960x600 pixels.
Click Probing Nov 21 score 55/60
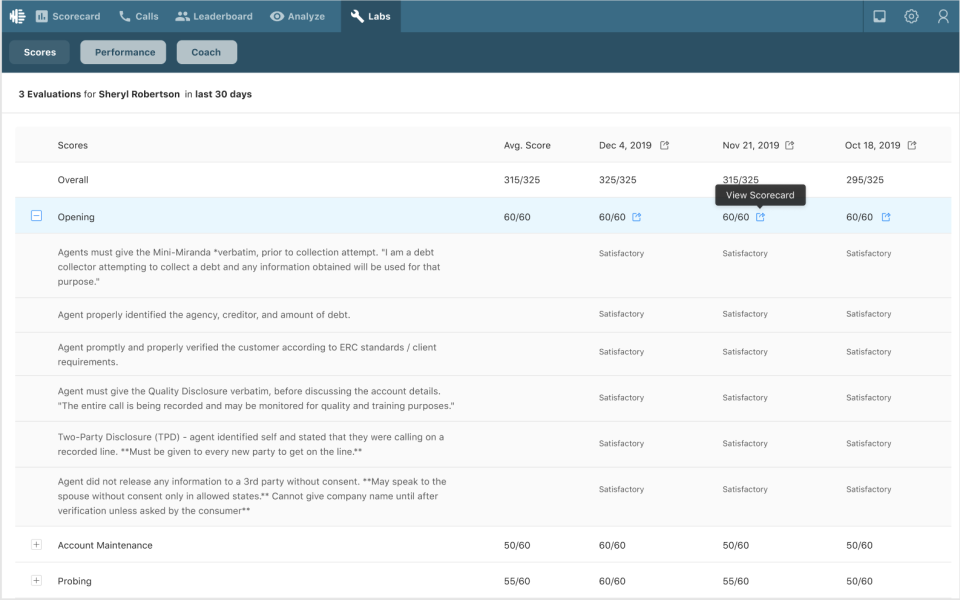735,581
